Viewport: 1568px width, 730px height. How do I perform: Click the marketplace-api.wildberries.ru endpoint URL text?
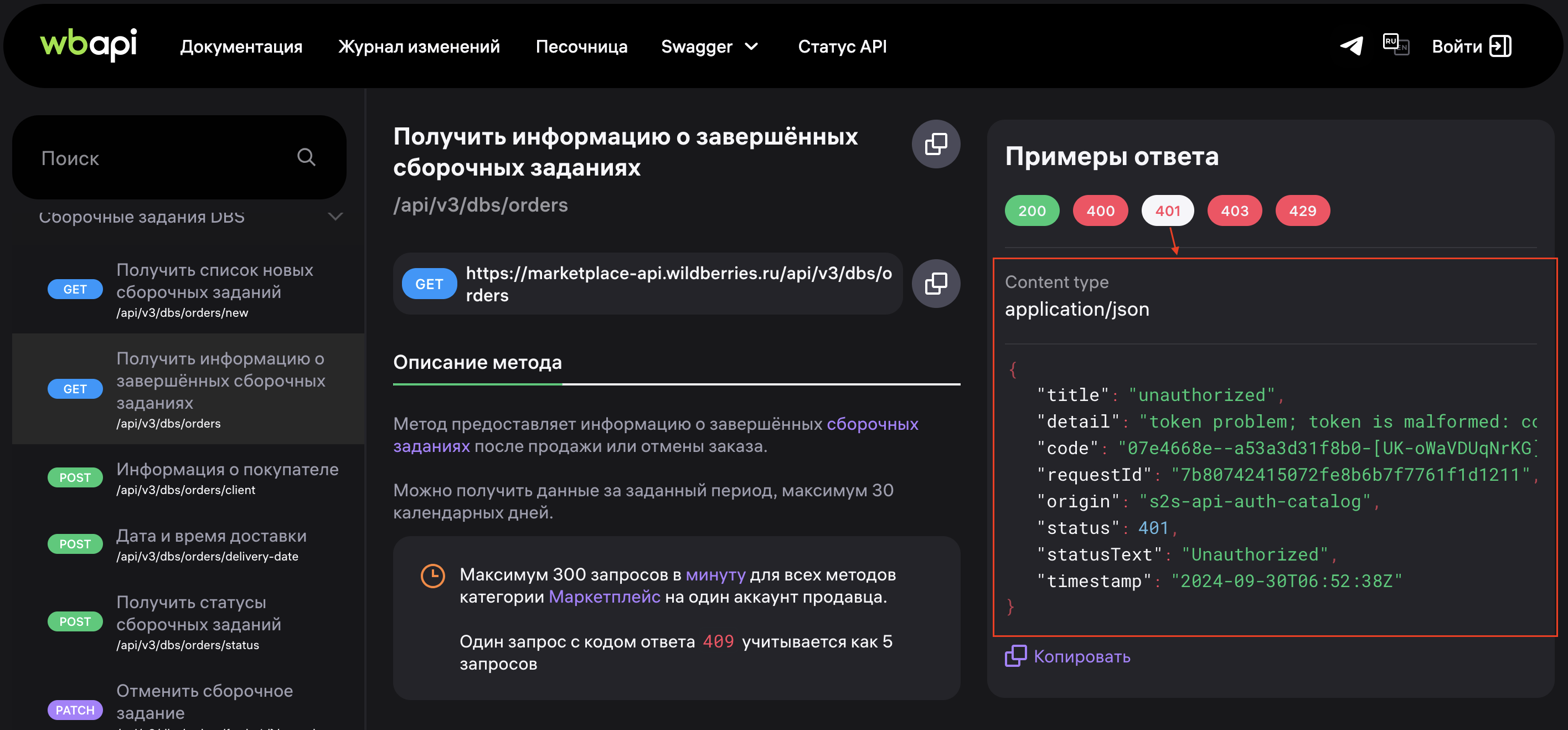(x=679, y=284)
